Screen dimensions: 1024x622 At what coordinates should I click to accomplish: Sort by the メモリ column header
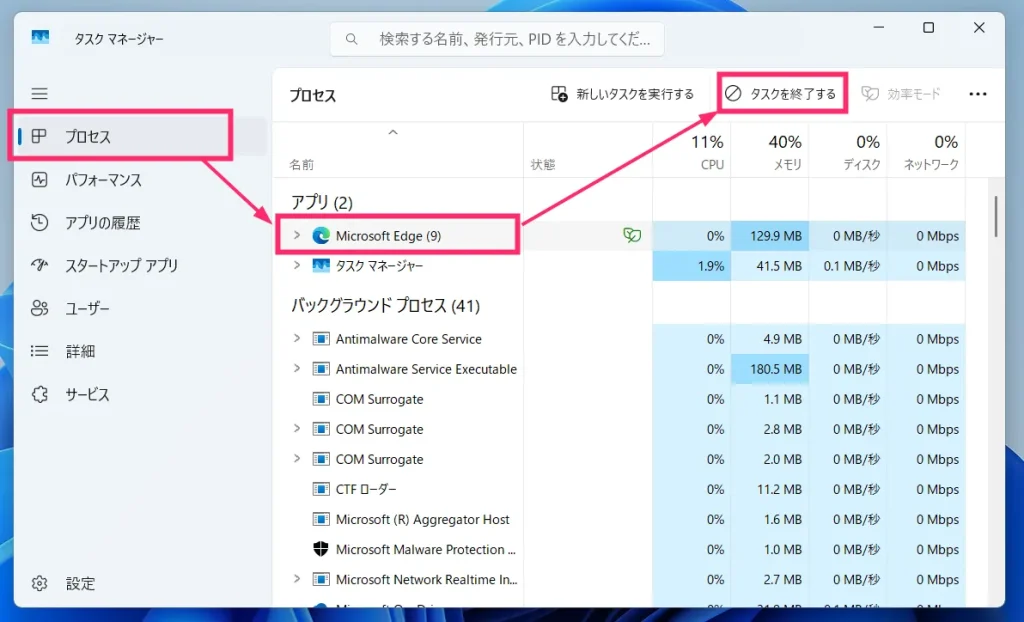(x=770, y=150)
